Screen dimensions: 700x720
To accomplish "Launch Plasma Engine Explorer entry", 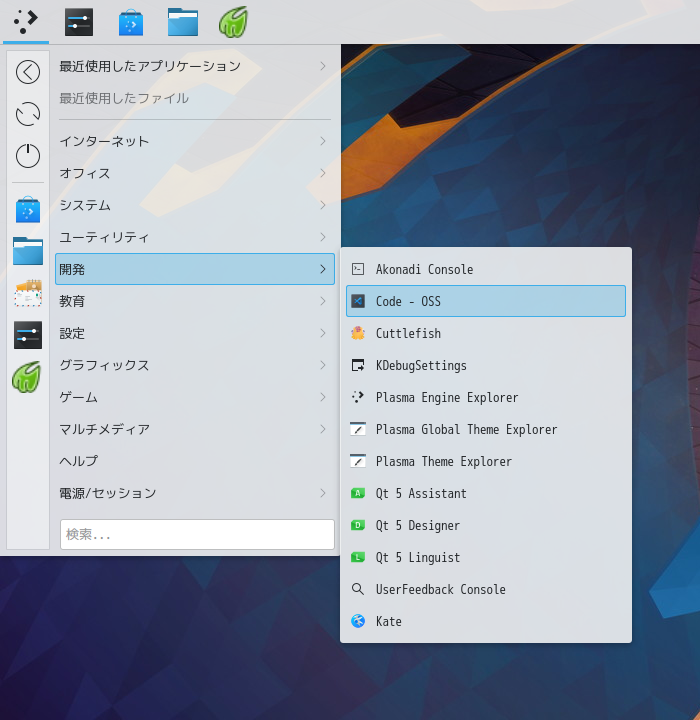I will [486, 397].
